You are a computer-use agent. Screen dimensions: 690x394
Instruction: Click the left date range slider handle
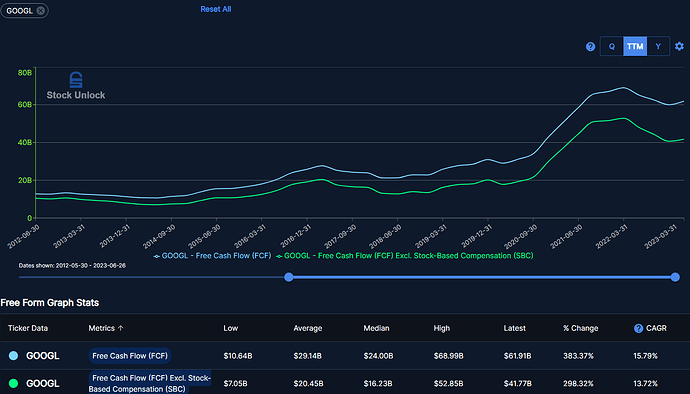(289, 277)
